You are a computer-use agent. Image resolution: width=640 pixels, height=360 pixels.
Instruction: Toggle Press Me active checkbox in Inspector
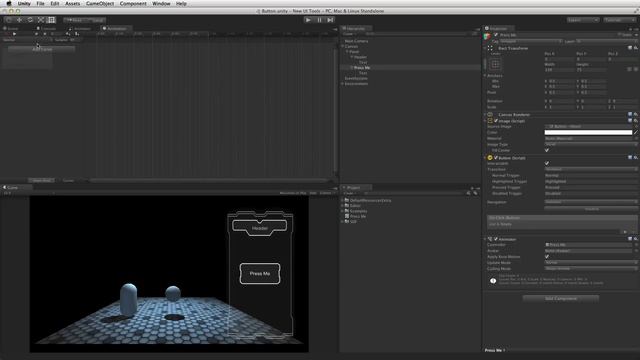[x=496, y=35]
